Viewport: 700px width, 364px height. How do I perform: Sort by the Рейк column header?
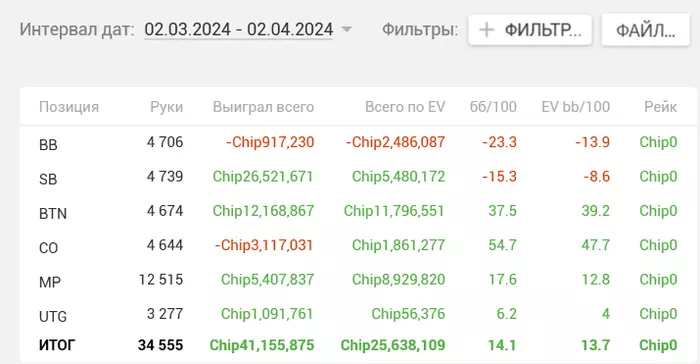(x=660, y=107)
